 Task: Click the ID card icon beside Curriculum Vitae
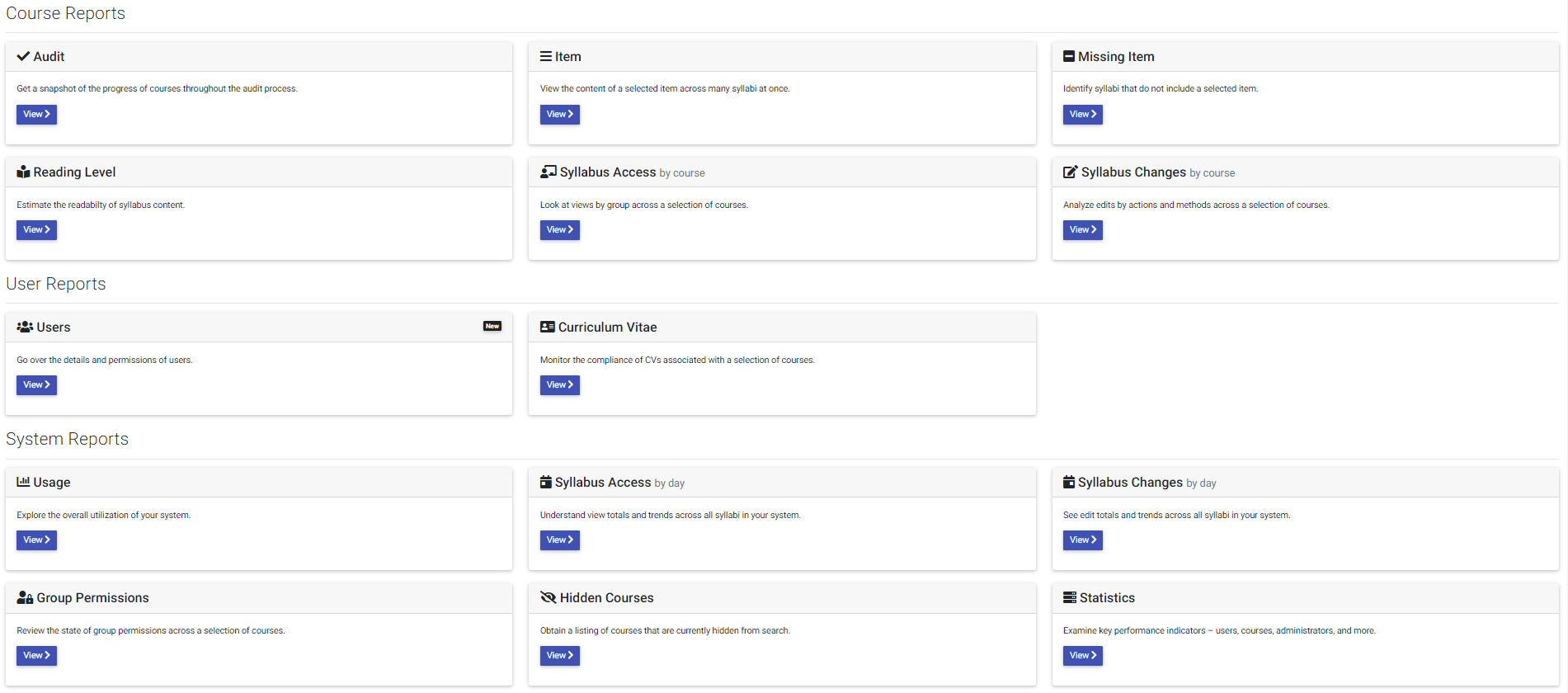[x=548, y=327]
